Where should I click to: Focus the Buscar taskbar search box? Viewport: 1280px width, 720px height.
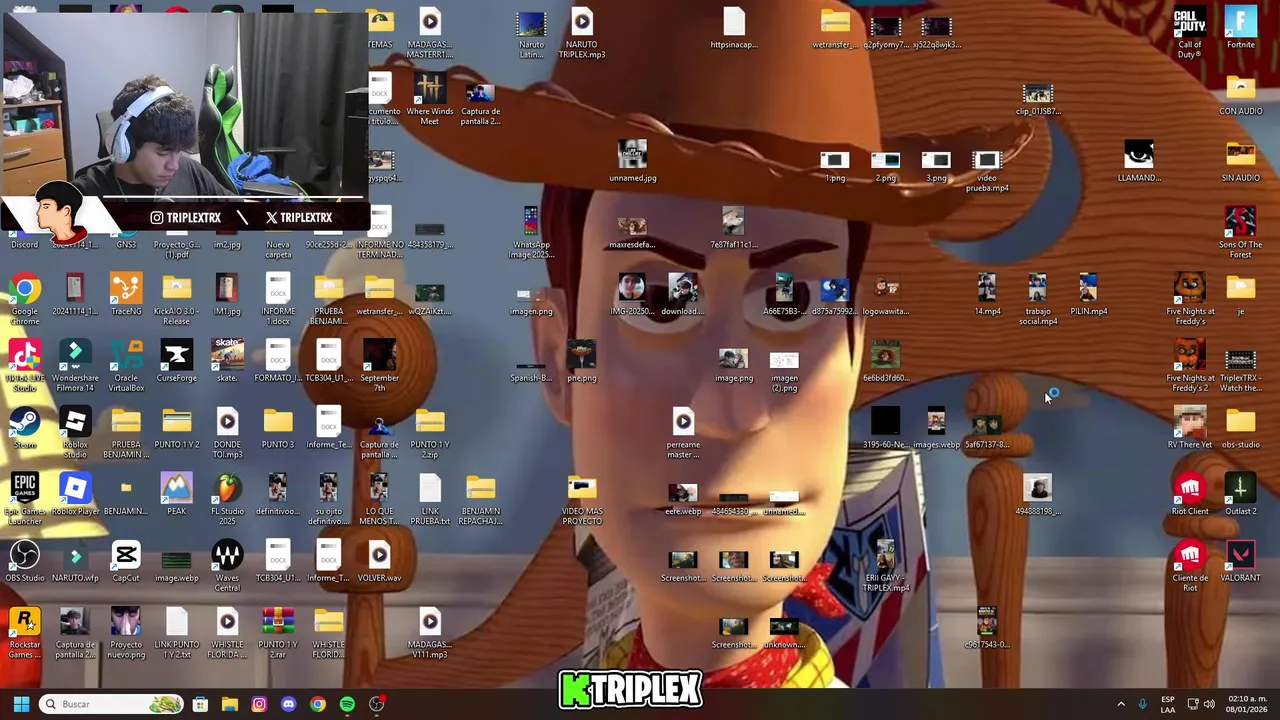click(112, 704)
